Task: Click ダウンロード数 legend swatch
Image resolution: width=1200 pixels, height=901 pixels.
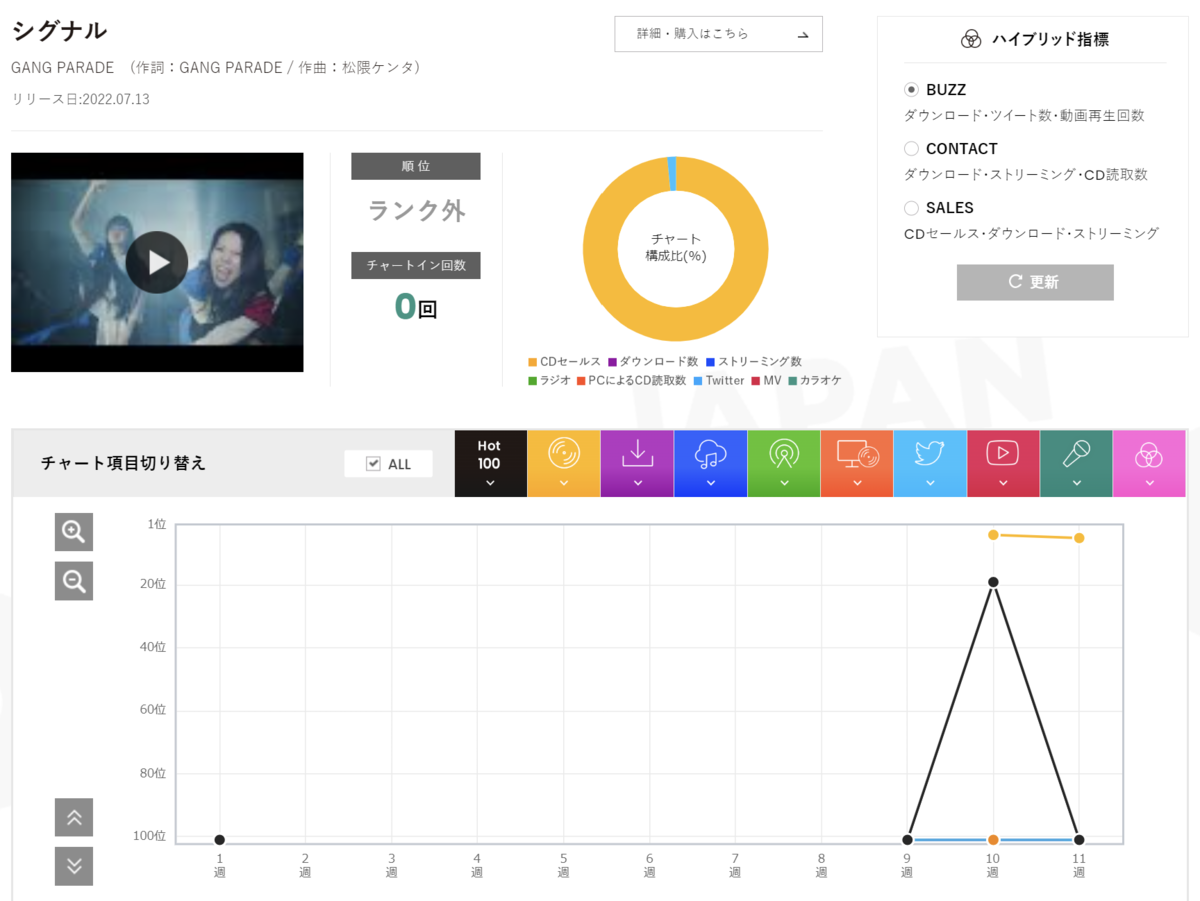Action: pyautogui.click(x=612, y=362)
